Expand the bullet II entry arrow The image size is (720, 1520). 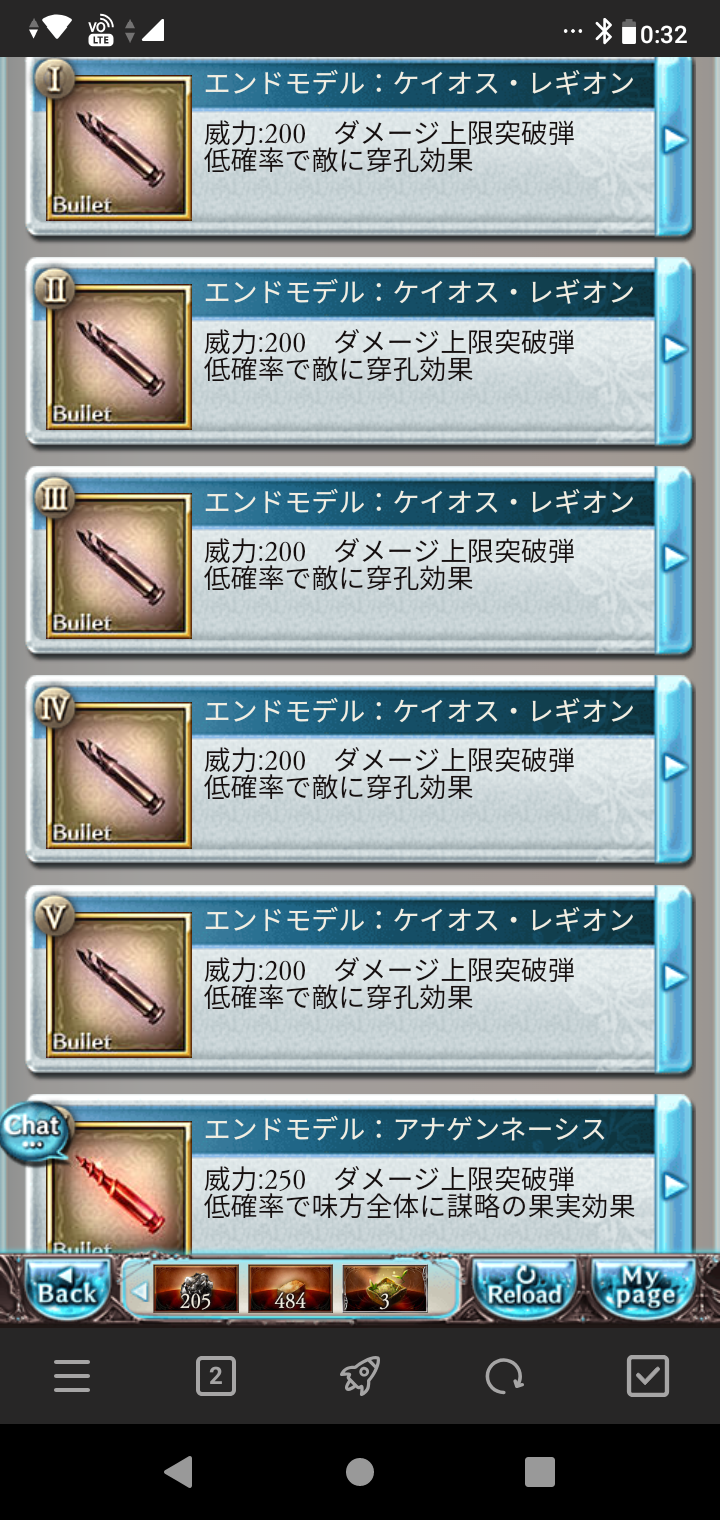pos(675,349)
